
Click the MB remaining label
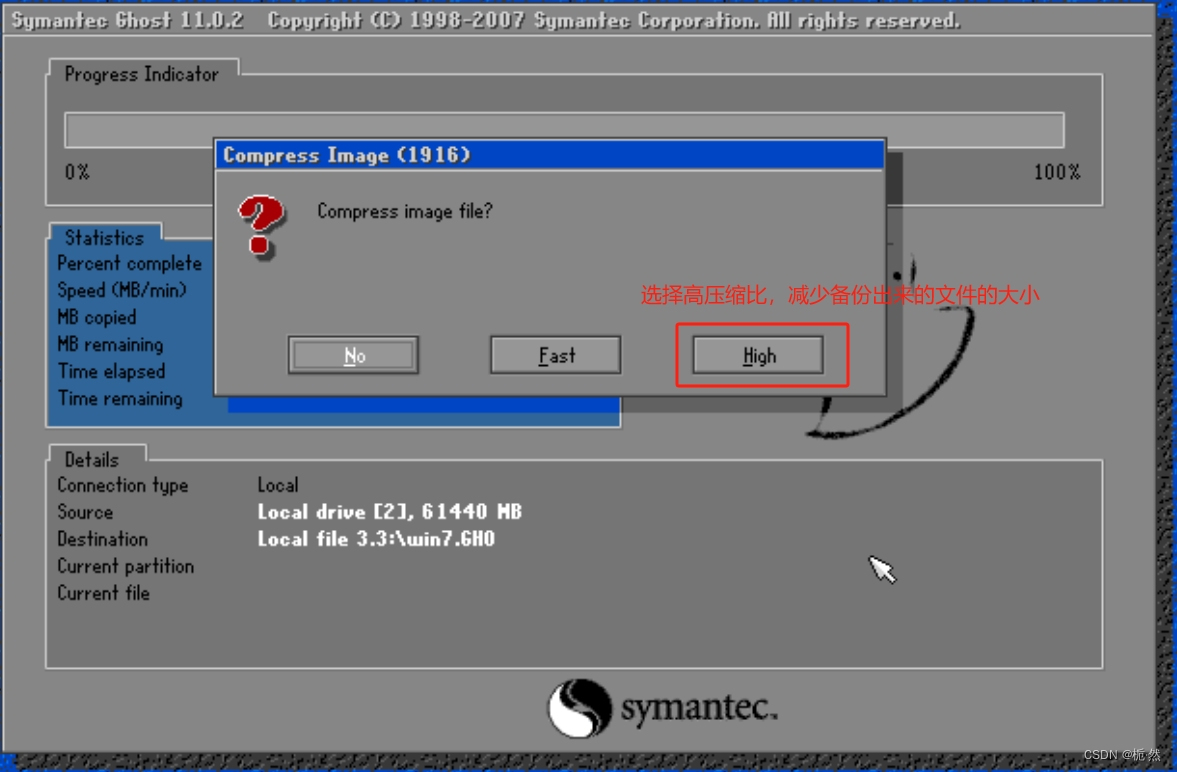click(x=110, y=345)
